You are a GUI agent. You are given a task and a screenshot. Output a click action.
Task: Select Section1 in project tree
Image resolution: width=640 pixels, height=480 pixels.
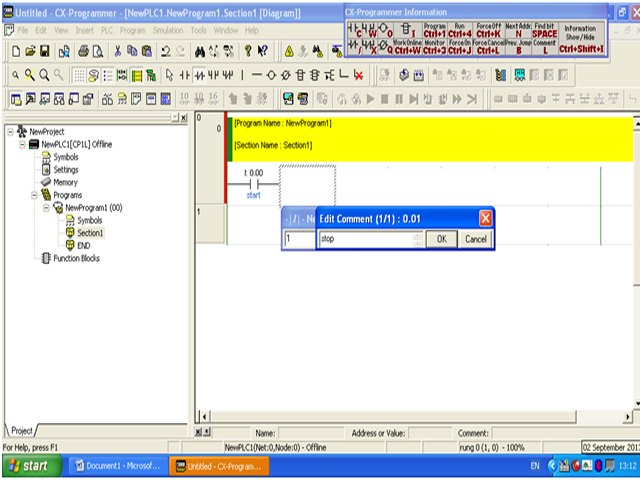[x=90, y=233]
